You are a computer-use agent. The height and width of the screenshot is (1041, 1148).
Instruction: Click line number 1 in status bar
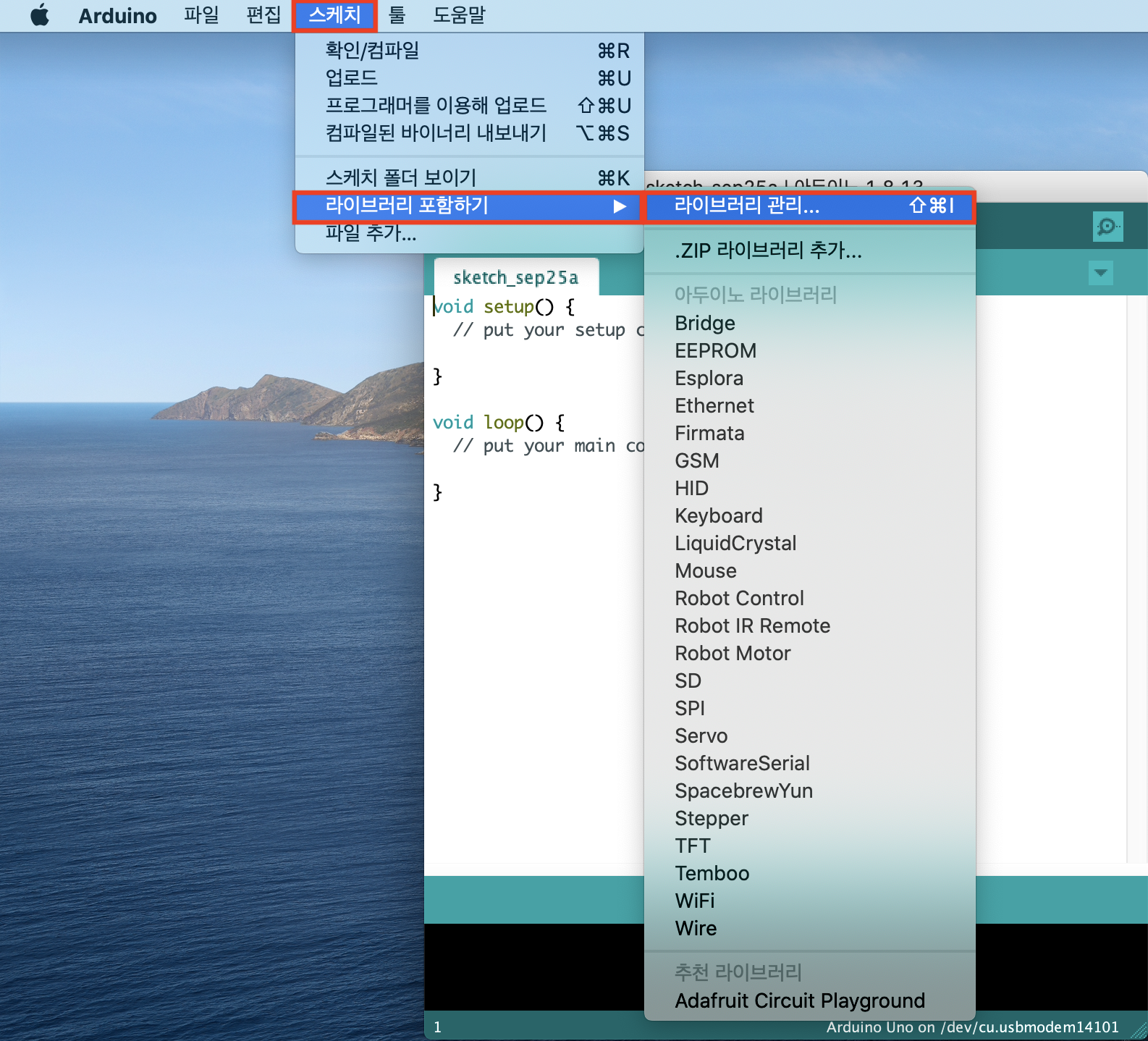pyautogui.click(x=437, y=1027)
